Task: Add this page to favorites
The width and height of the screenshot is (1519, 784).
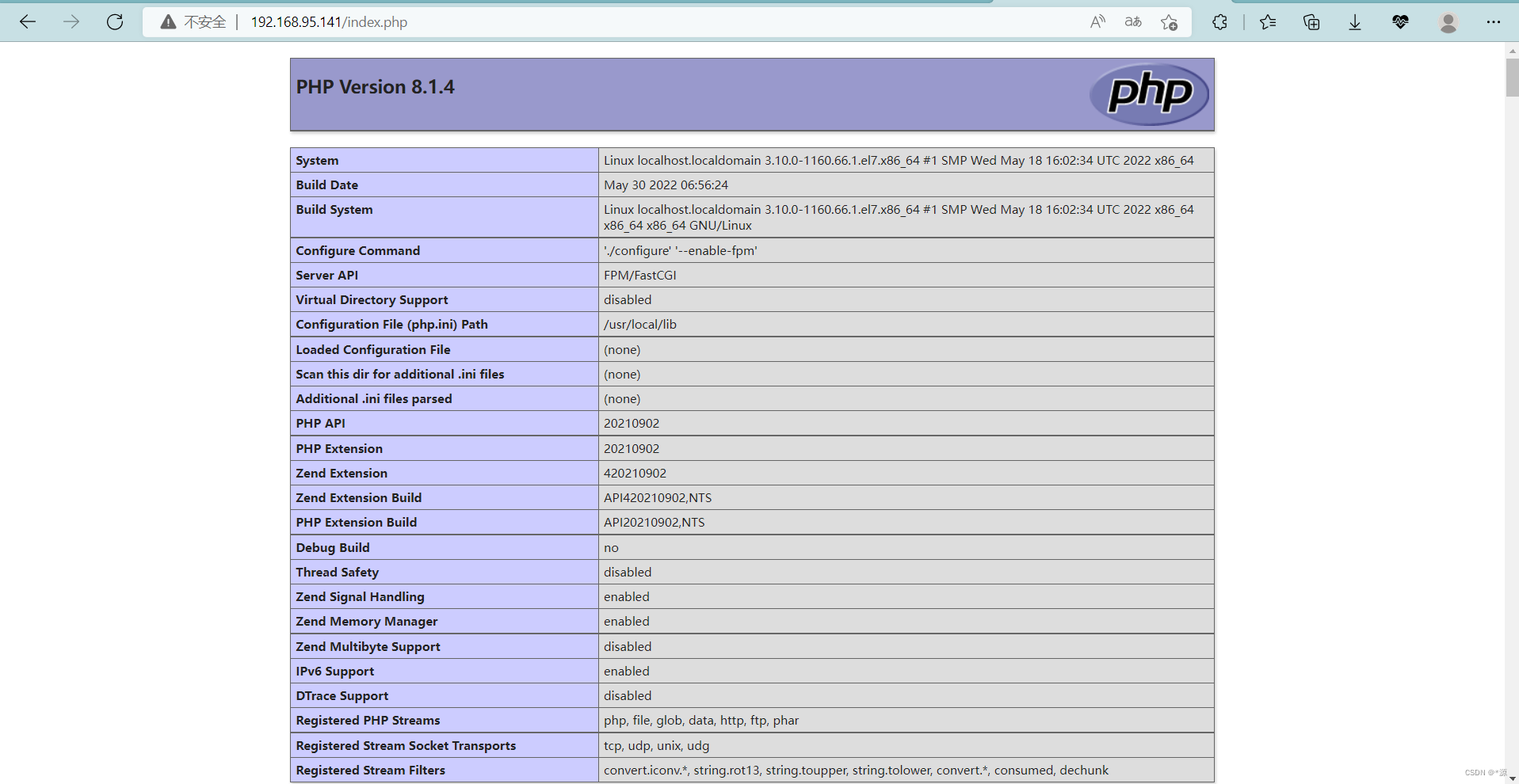Action: pyautogui.click(x=1169, y=22)
